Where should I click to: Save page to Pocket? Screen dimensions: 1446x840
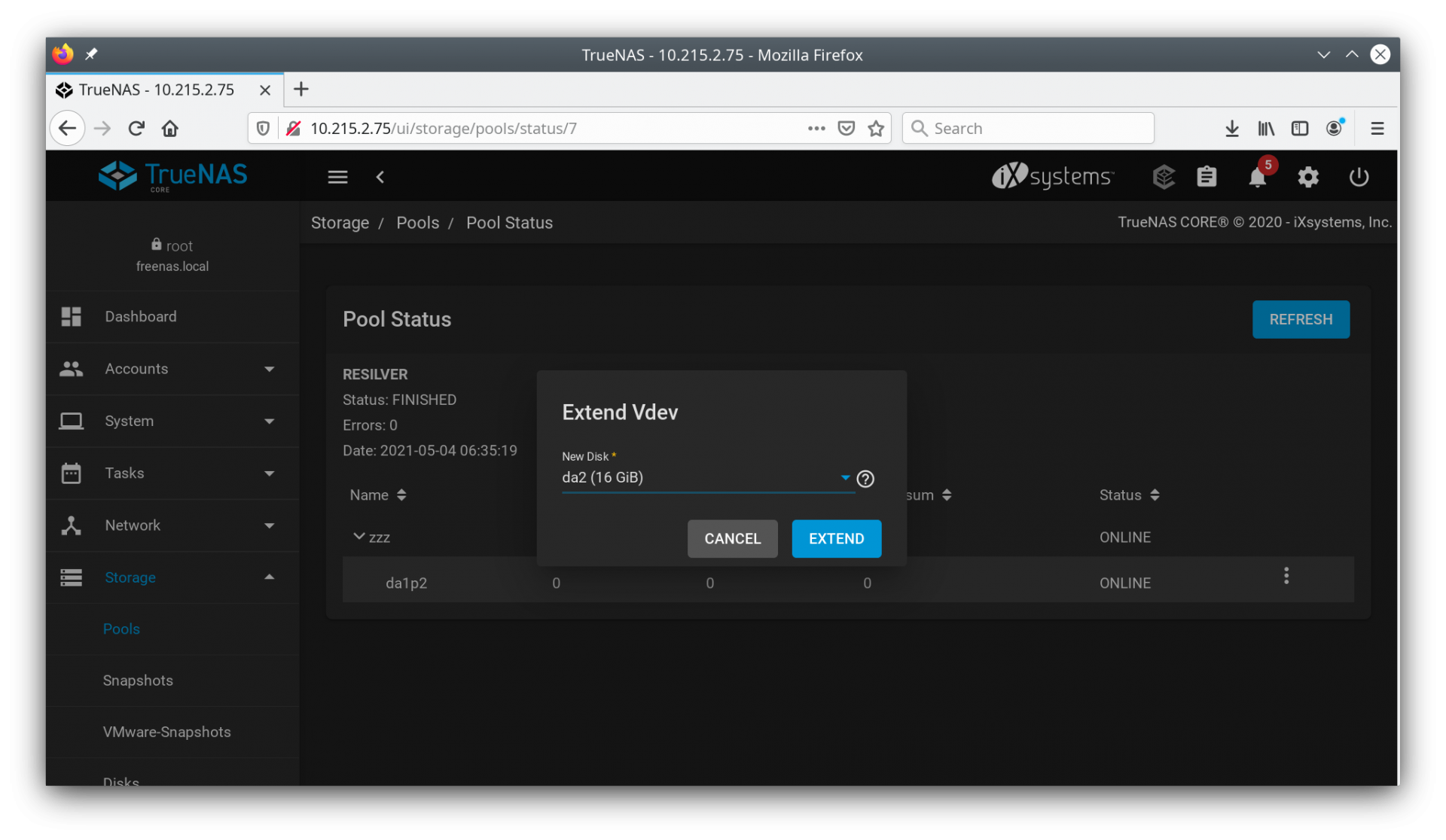[847, 129]
